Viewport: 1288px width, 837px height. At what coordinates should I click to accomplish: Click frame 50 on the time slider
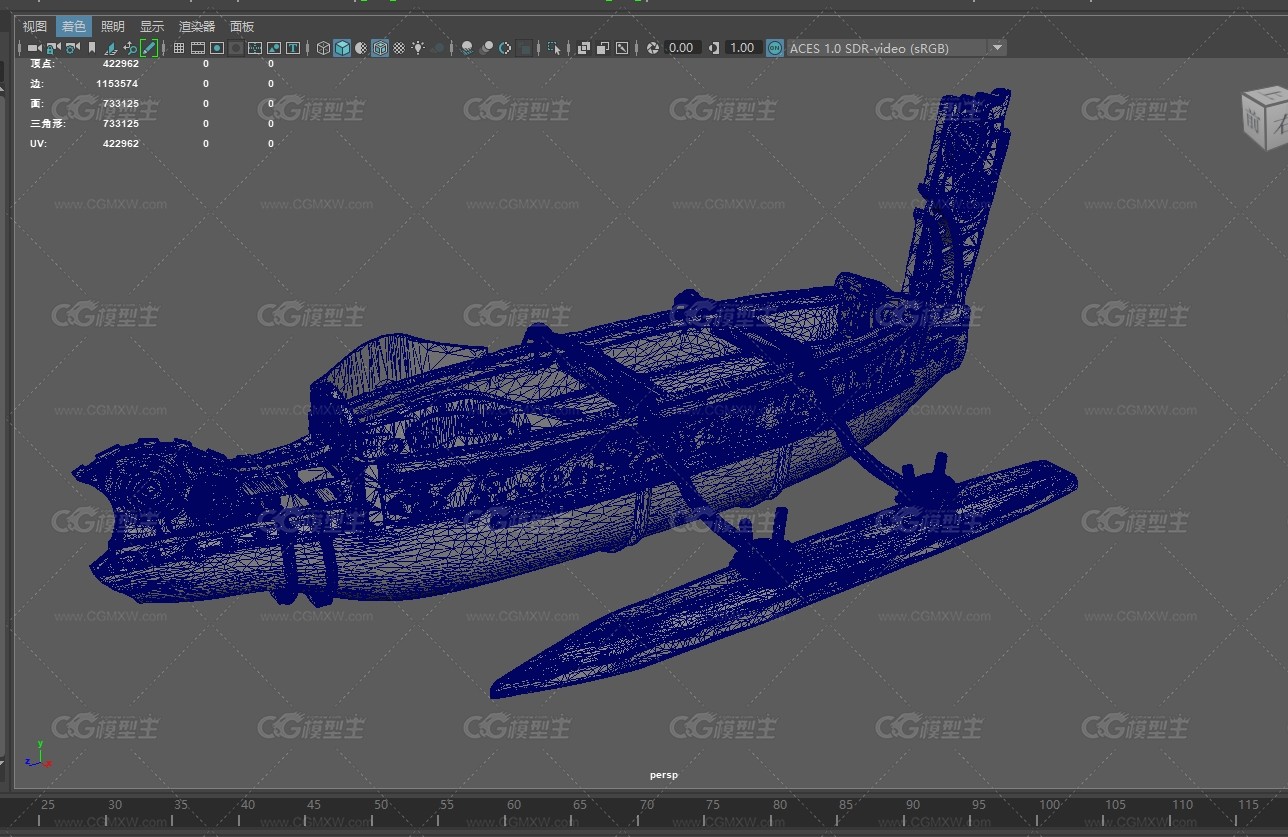point(381,804)
